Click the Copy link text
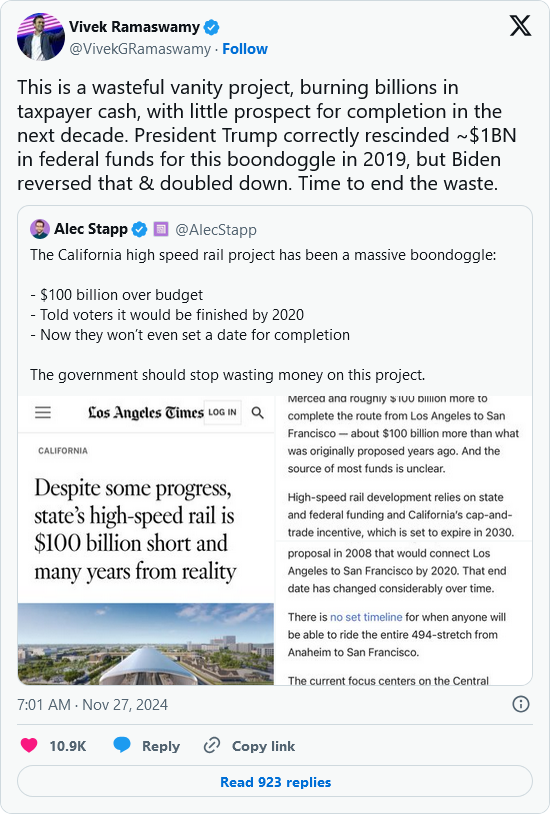Screen dimensions: 550x814 pyautogui.click(x=263, y=746)
